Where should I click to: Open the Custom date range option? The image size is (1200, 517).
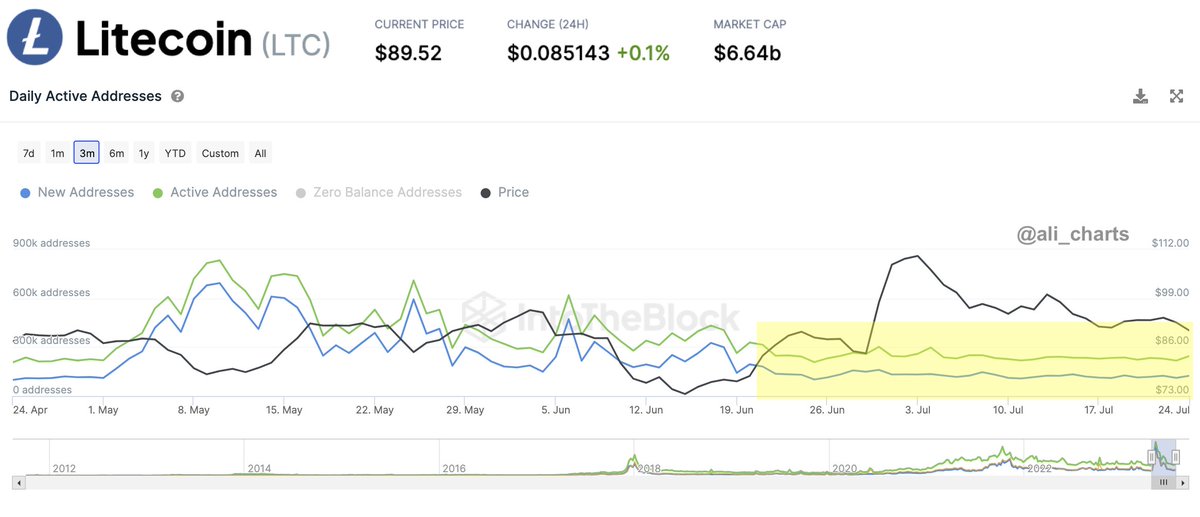pyautogui.click(x=220, y=153)
